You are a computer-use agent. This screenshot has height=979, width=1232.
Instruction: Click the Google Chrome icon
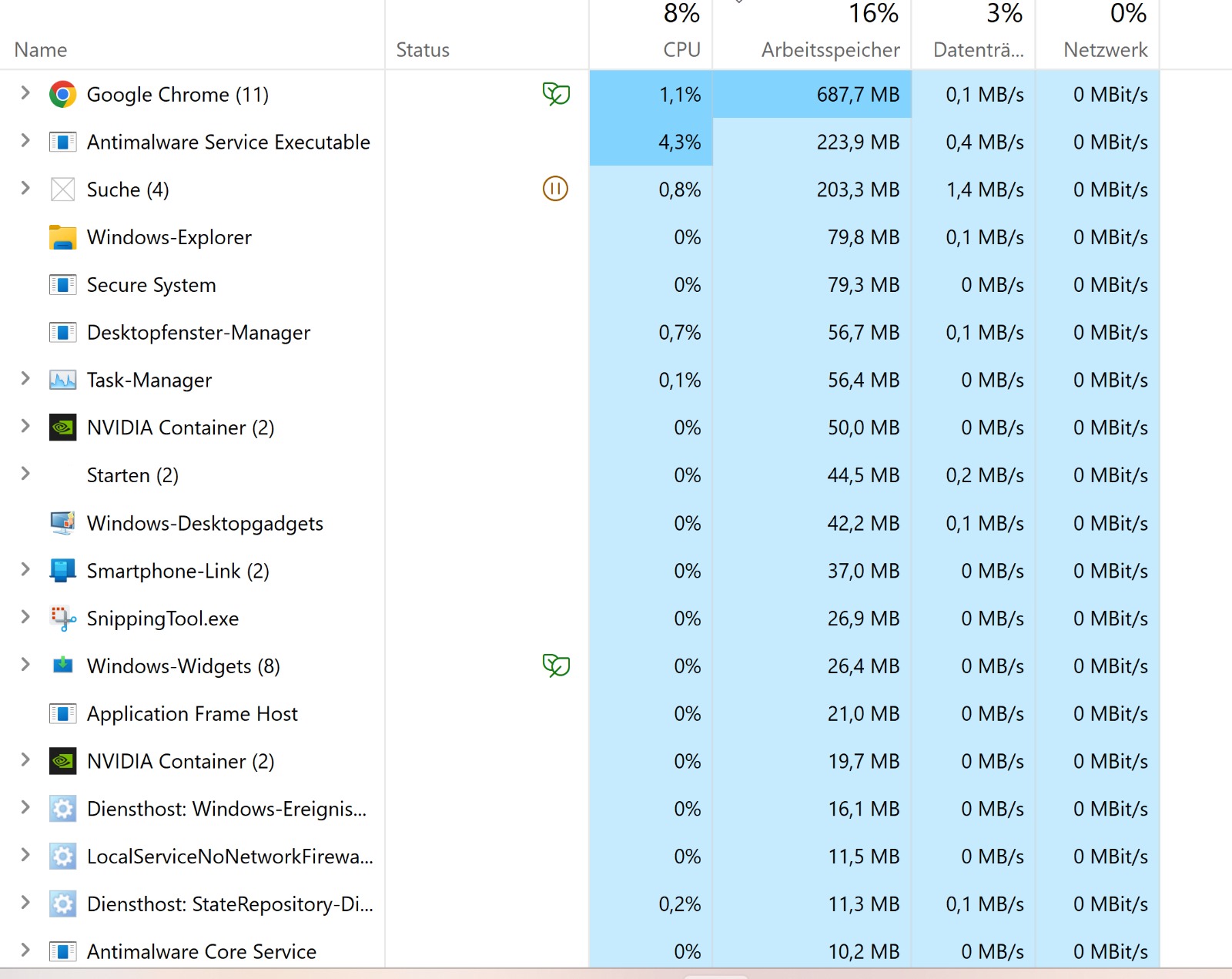click(62, 95)
